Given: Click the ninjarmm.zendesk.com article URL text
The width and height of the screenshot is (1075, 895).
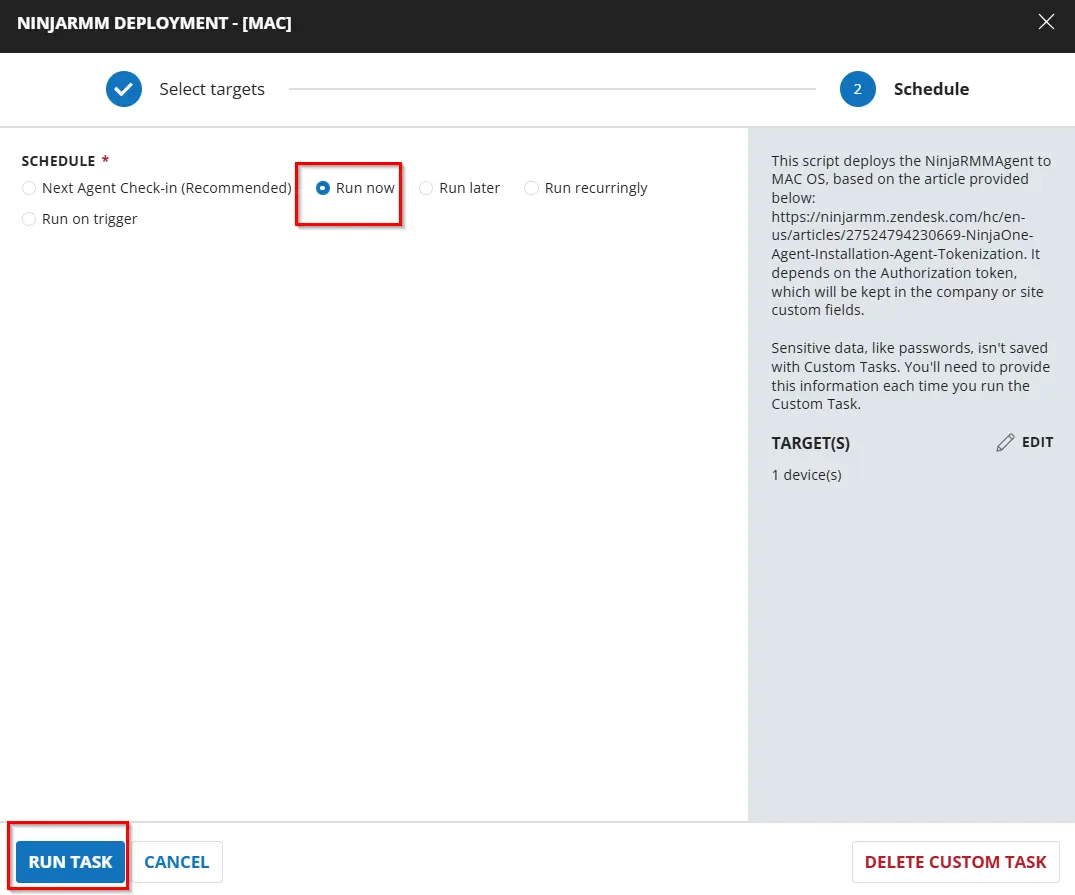Looking at the screenshot, I should tap(905, 235).
